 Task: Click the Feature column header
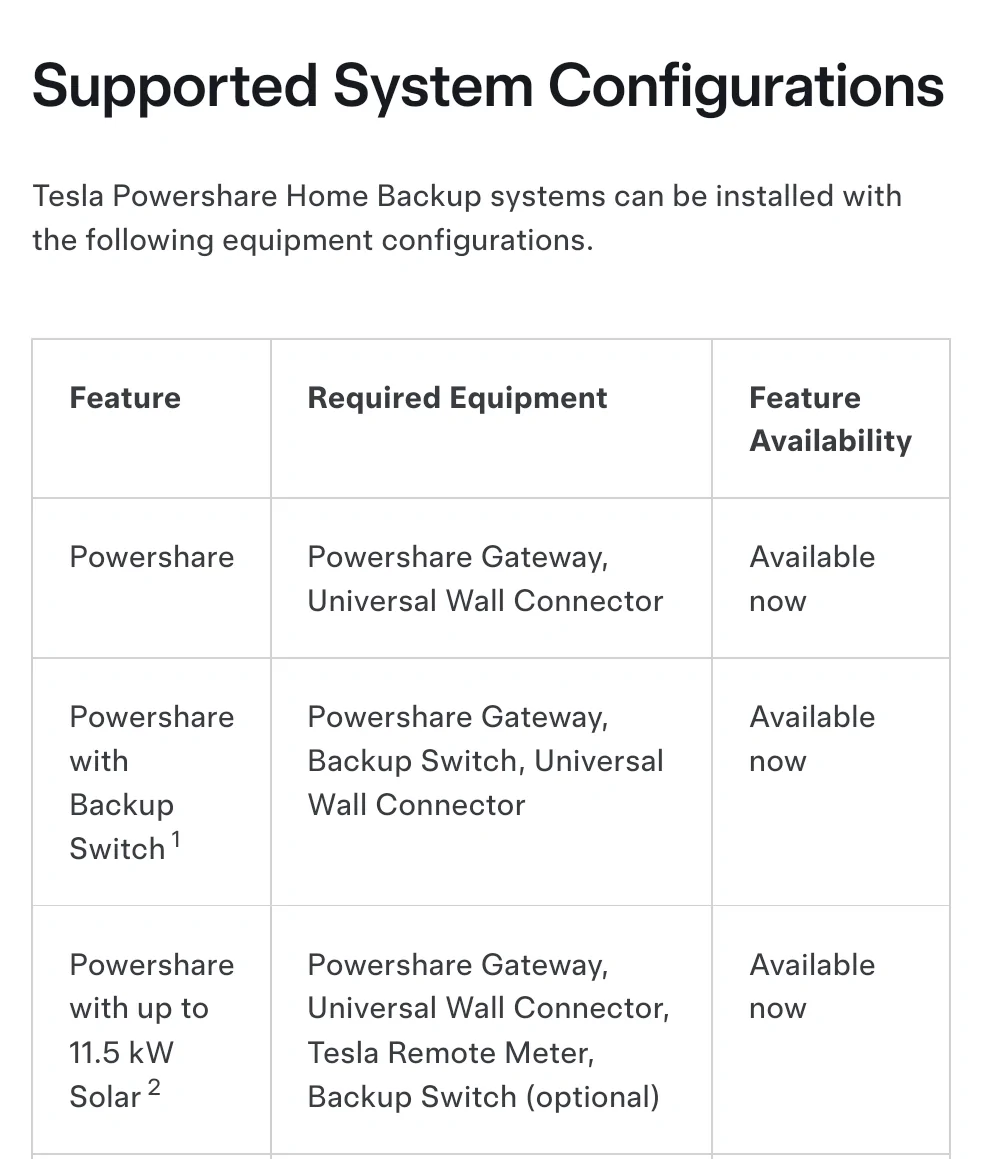tap(125, 398)
